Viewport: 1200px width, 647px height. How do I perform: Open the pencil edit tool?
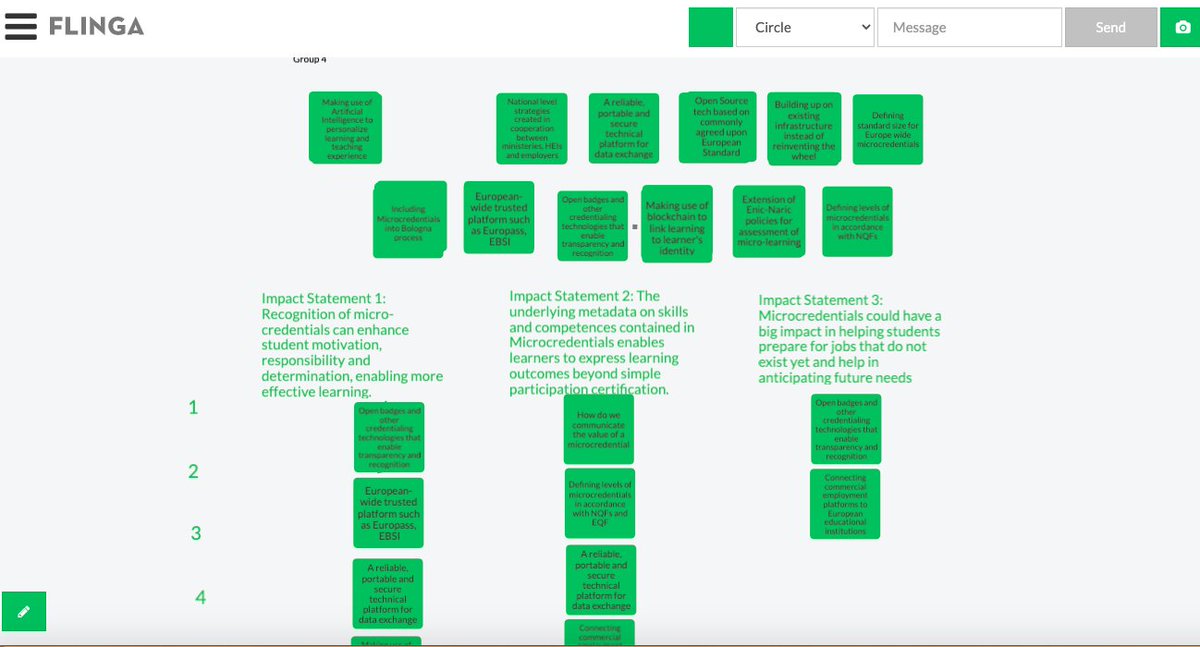[x=24, y=611]
